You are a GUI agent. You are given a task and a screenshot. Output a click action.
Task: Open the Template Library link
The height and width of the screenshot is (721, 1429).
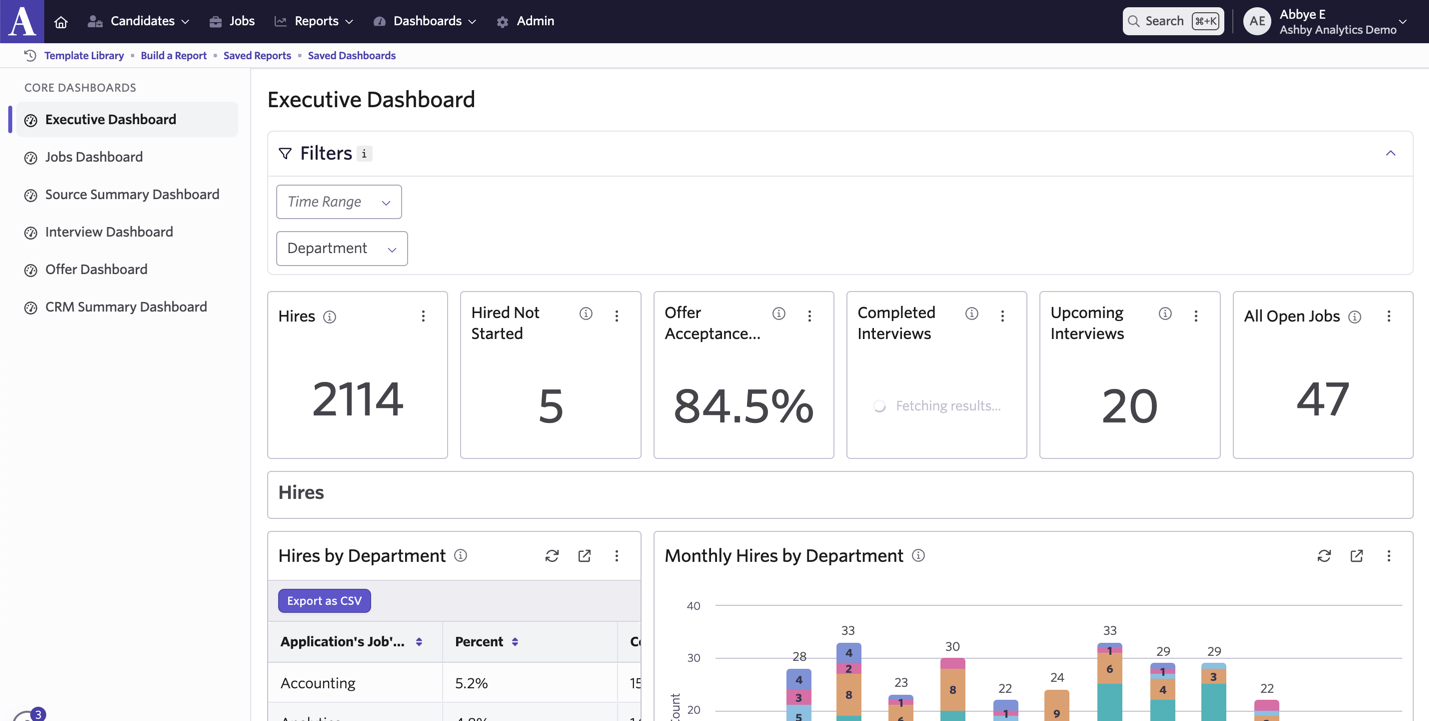point(84,56)
